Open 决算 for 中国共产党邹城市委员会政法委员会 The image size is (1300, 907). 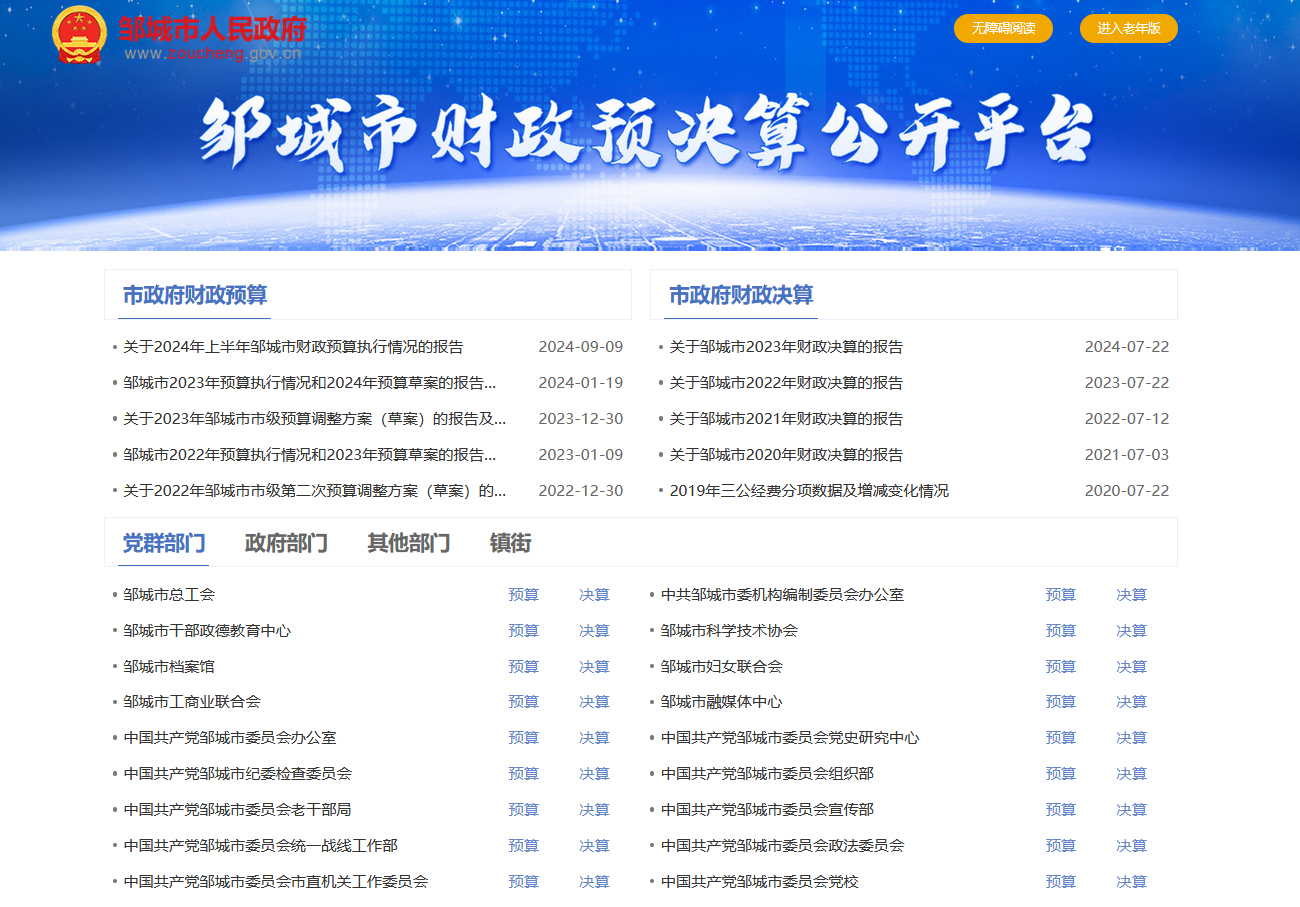[1132, 846]
